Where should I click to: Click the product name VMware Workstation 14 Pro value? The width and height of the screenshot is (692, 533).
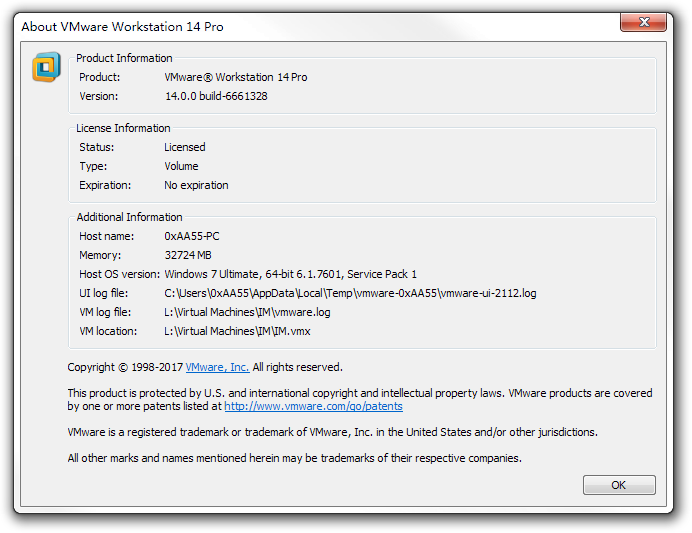tap(236, 77)
